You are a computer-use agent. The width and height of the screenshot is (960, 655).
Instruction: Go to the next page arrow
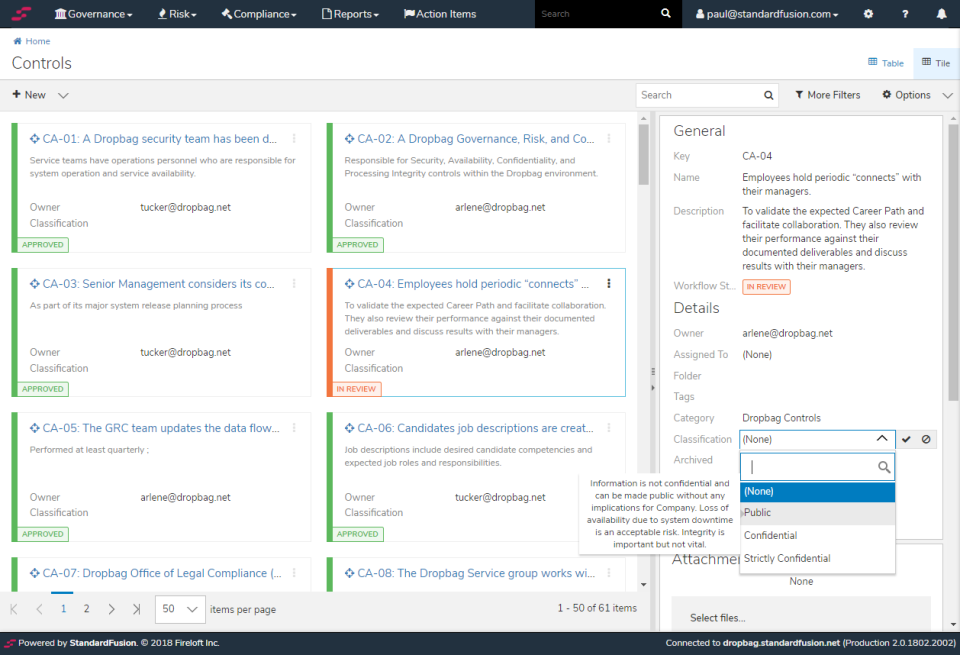point(111,608)
